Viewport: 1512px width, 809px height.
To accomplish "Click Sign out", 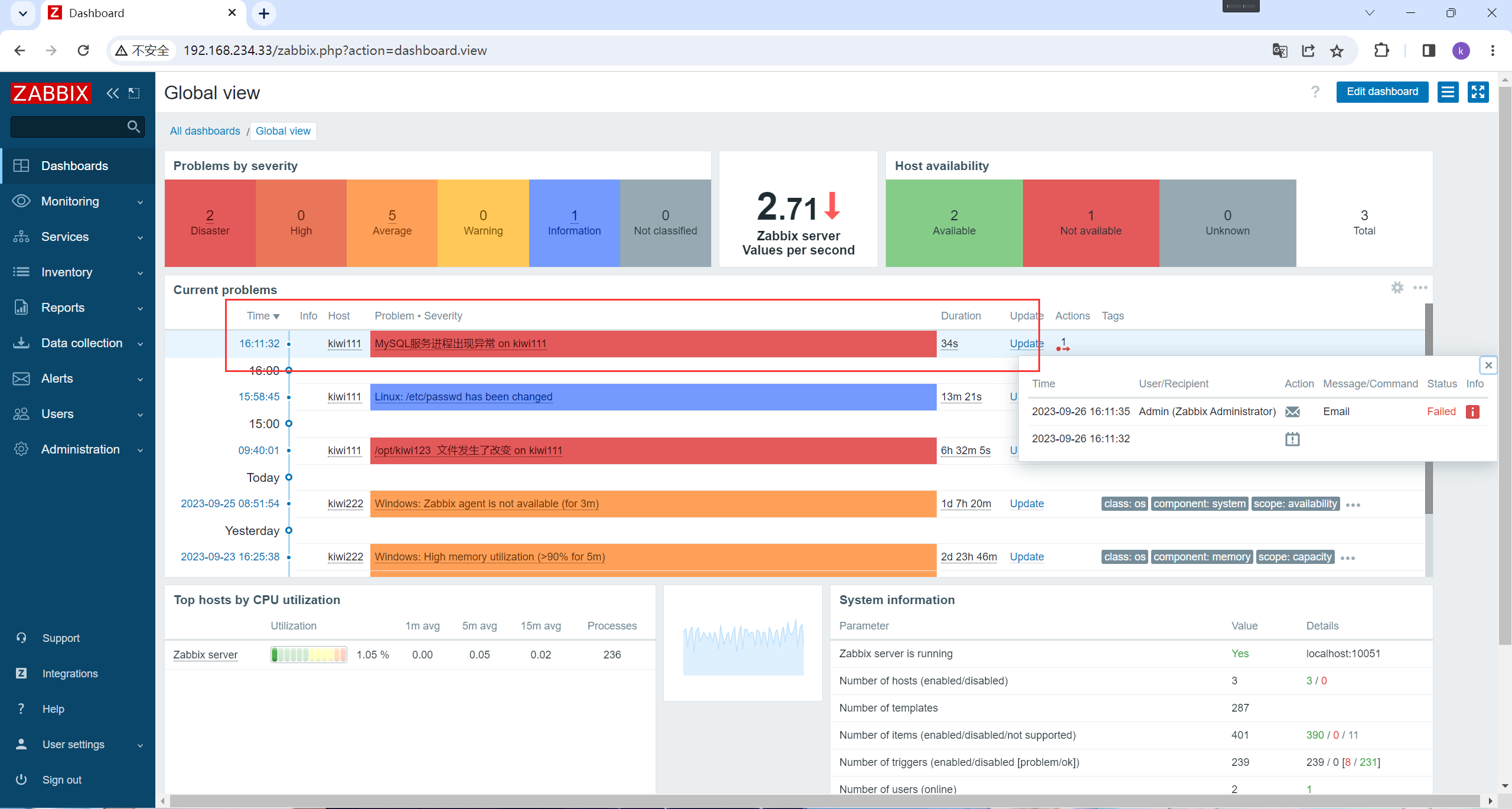I will [62, 780].
